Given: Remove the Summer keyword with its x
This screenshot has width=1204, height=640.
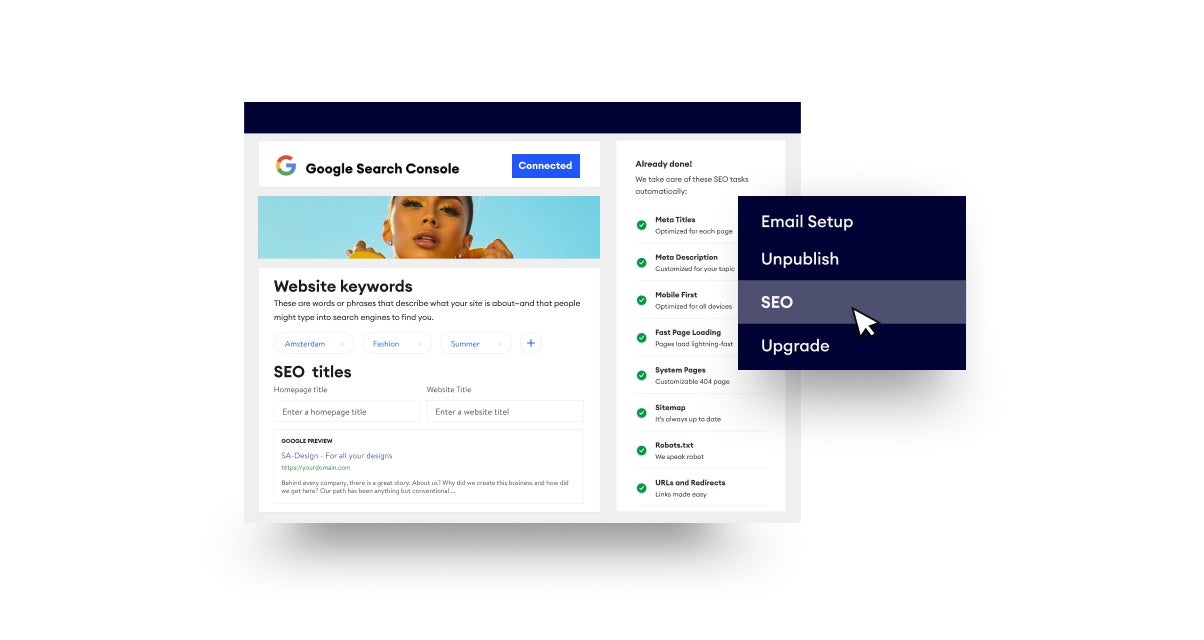Looking at the screenshot, I should click(498, 344).
